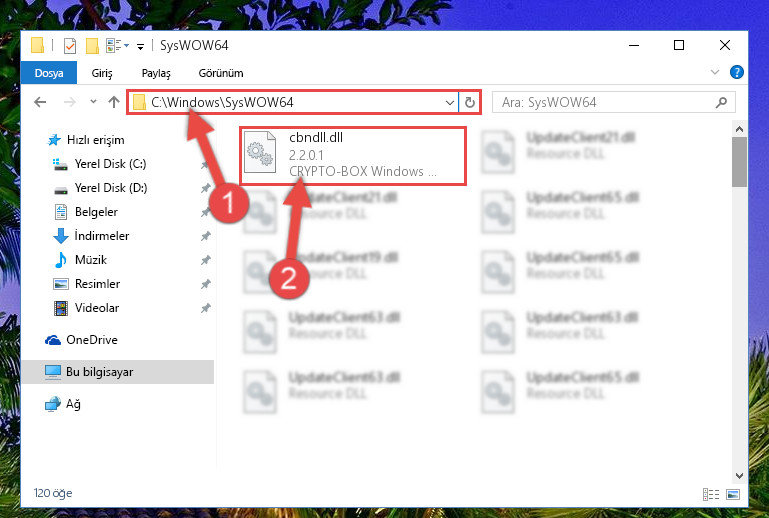Click the New folder icon in the quick access toolbar
The width and height of the screenshot is (769, 518).
[x=92, y=46]
